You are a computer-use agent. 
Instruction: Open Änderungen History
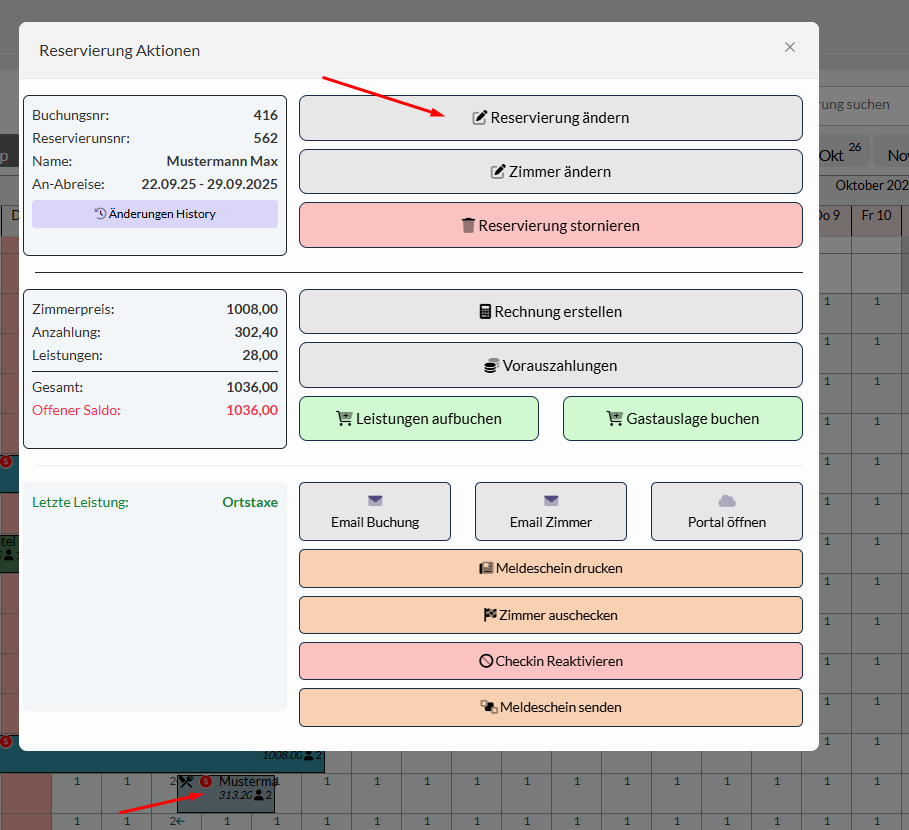click(x=155, y=214)
